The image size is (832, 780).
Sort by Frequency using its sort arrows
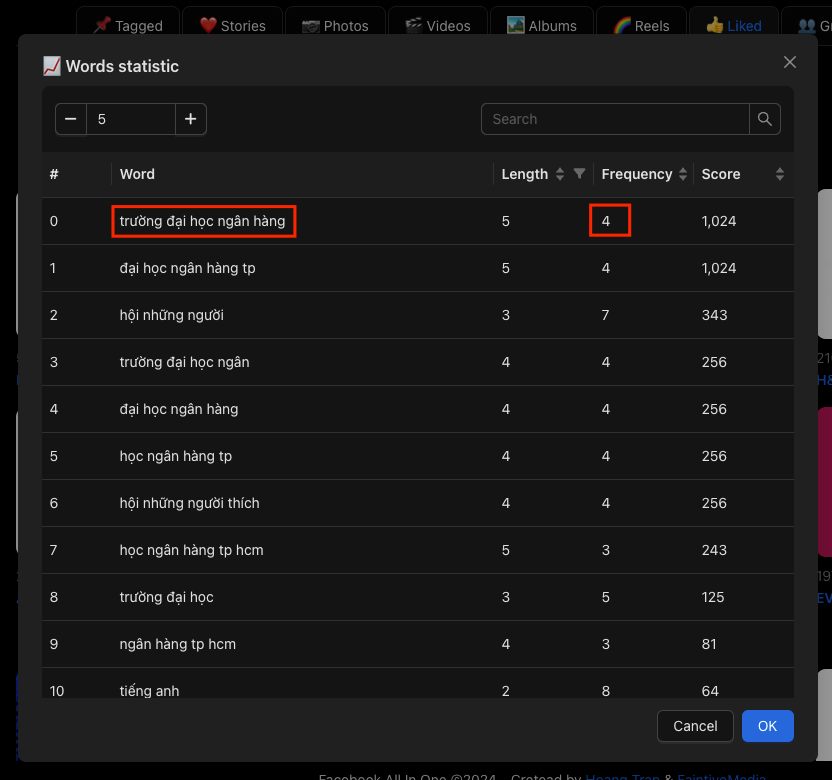tap(683, 174)
